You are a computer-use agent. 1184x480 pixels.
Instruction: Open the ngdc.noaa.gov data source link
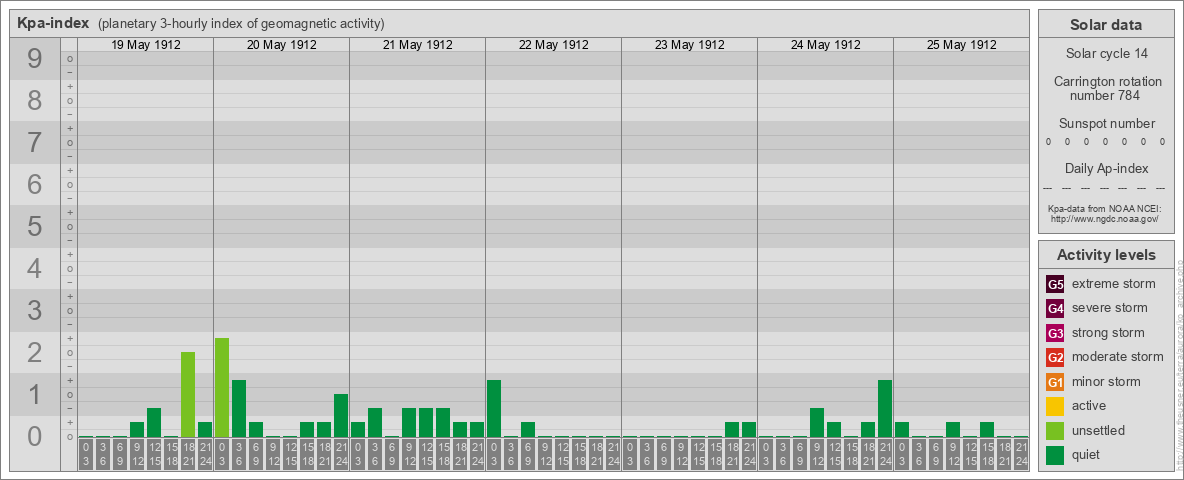click(1104, 218)
